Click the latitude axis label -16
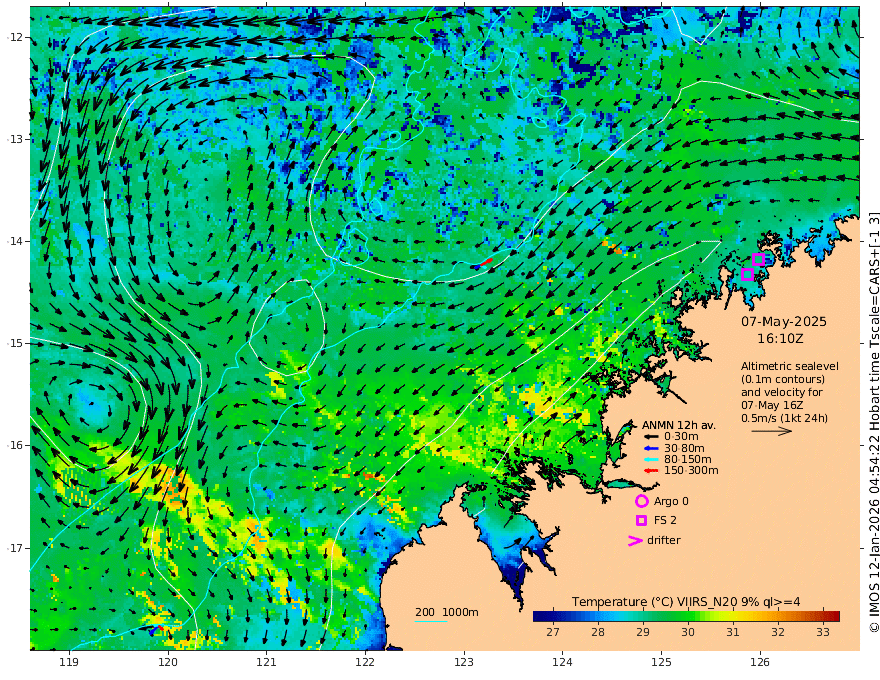 click(x=14, y=445)
